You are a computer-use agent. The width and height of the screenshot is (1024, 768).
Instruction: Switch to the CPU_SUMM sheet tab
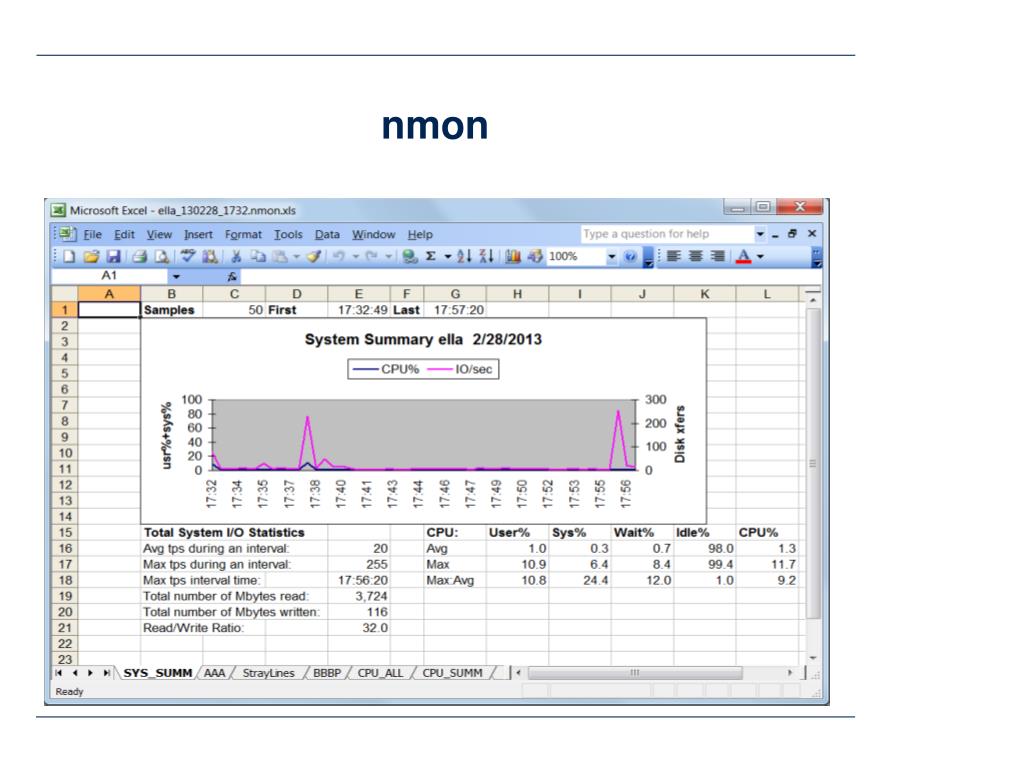tap(453, 673)
